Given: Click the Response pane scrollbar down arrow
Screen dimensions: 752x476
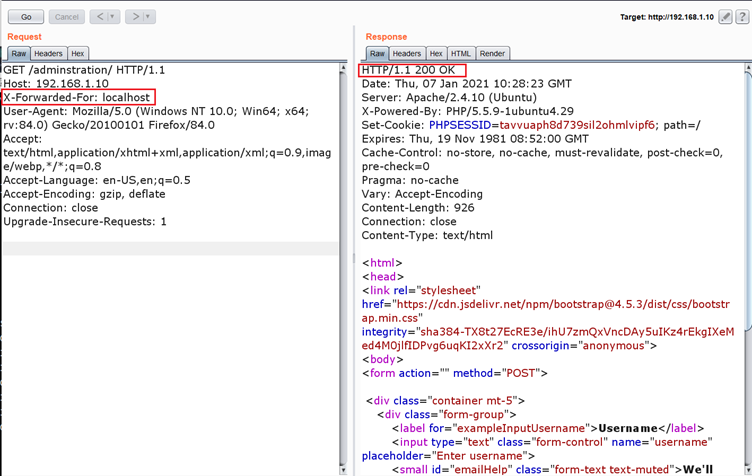Looking at the screenshot, I should click(x=747, y=469).
